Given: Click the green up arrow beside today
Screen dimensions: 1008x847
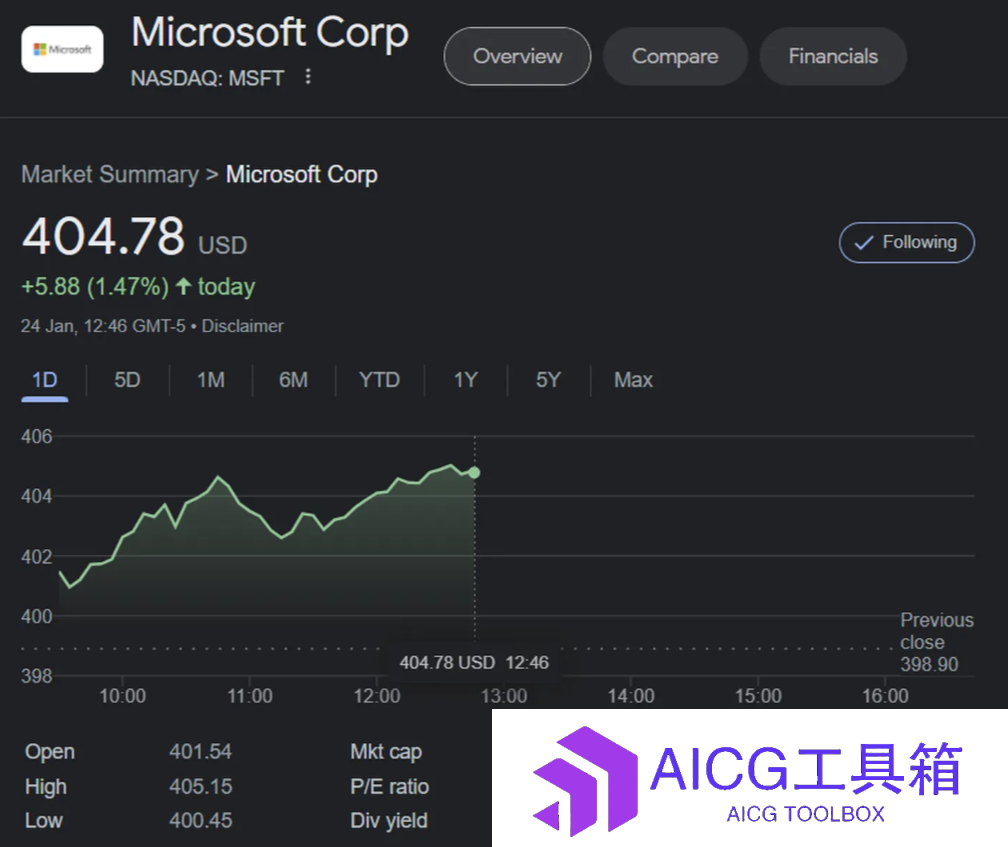Looking at the screenshot, I should 183,287.
